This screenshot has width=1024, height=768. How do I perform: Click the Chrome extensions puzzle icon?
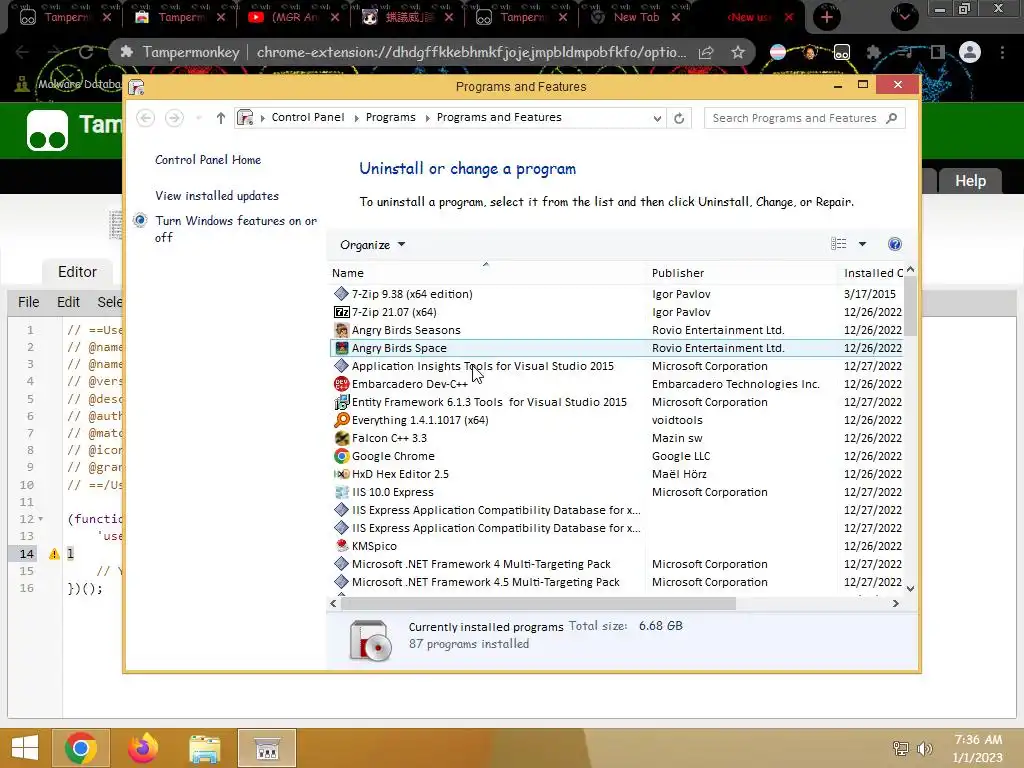pos(874,52)
